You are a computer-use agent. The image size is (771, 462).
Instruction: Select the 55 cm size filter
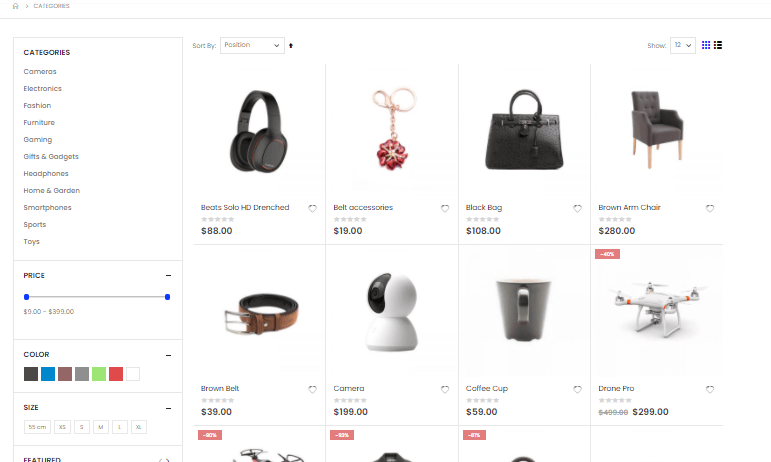point(37,427)
